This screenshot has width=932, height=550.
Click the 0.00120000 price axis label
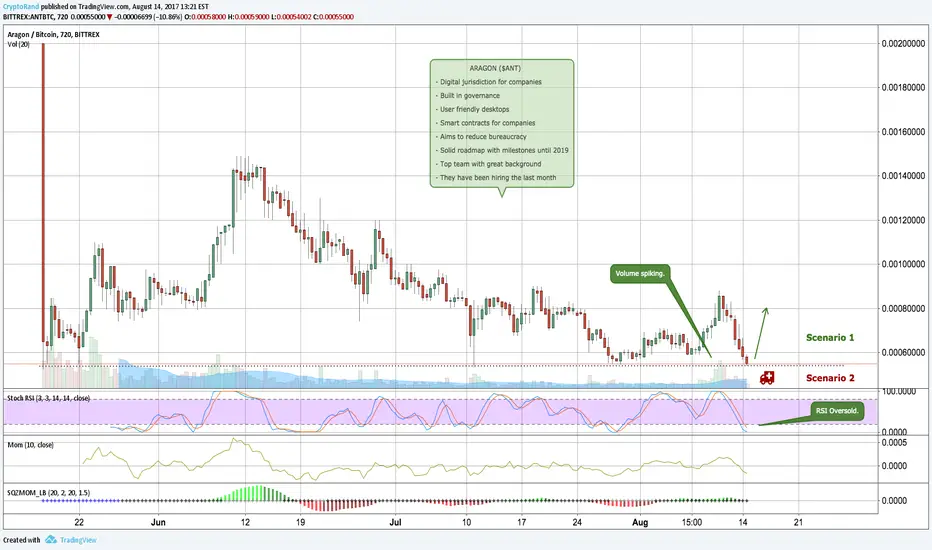[903, 220]
